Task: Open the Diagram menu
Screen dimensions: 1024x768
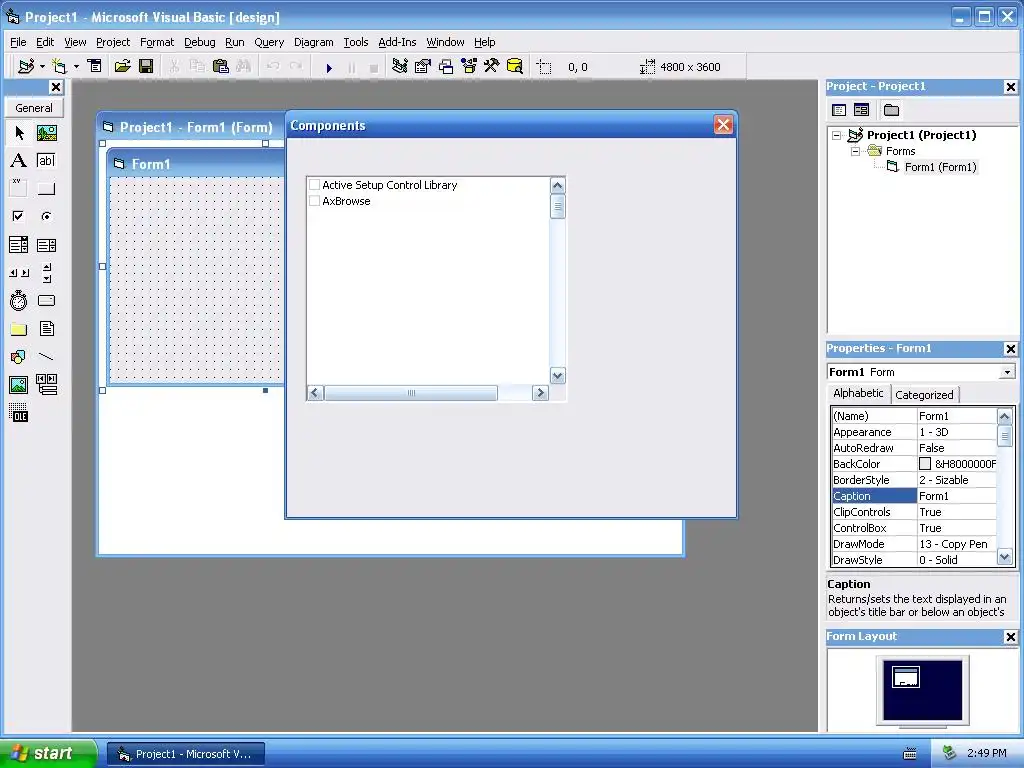Action: coord(313,42)
